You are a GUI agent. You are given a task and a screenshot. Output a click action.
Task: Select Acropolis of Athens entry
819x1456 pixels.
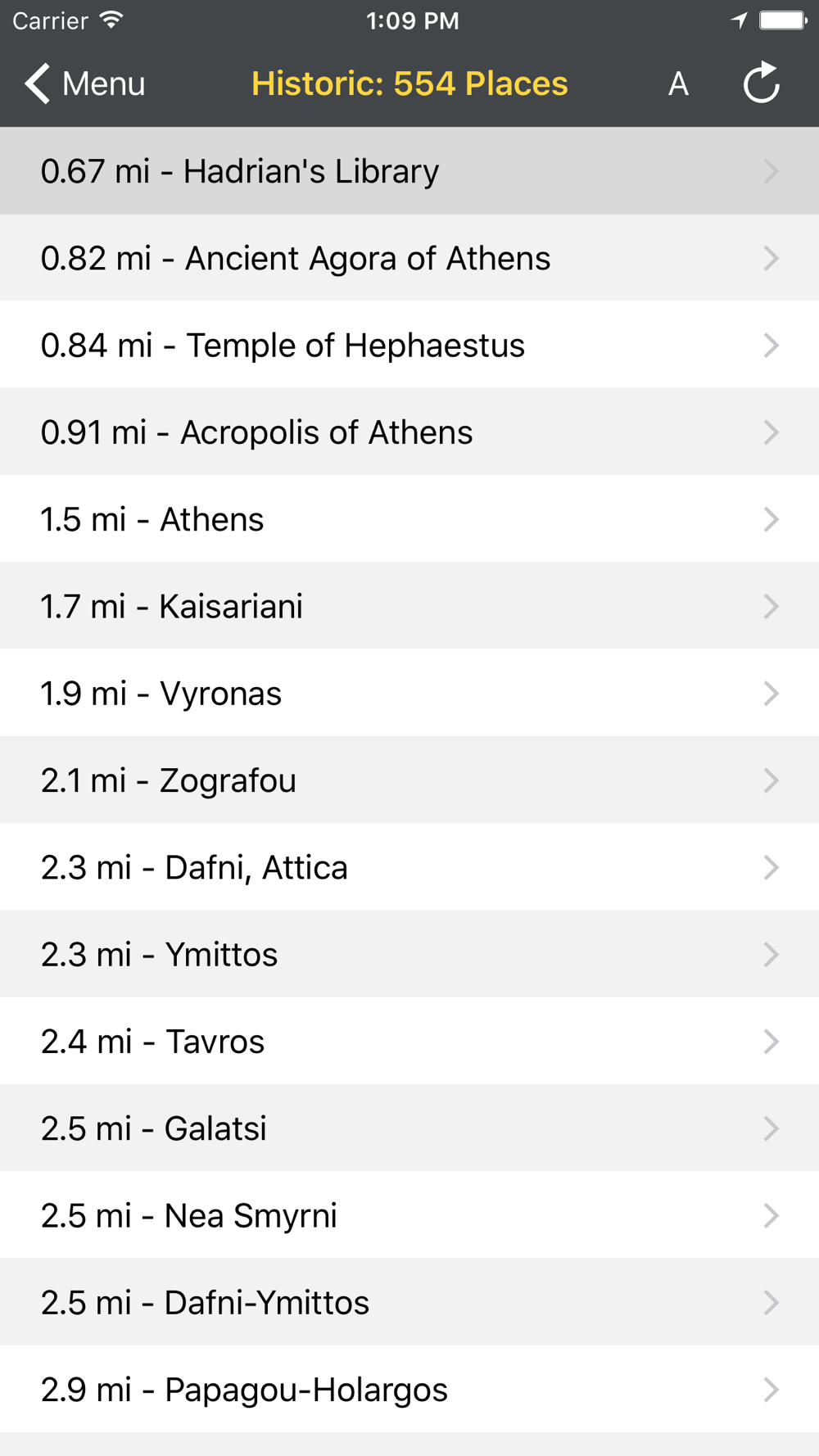pyautogui.click(x=409, y=432)
